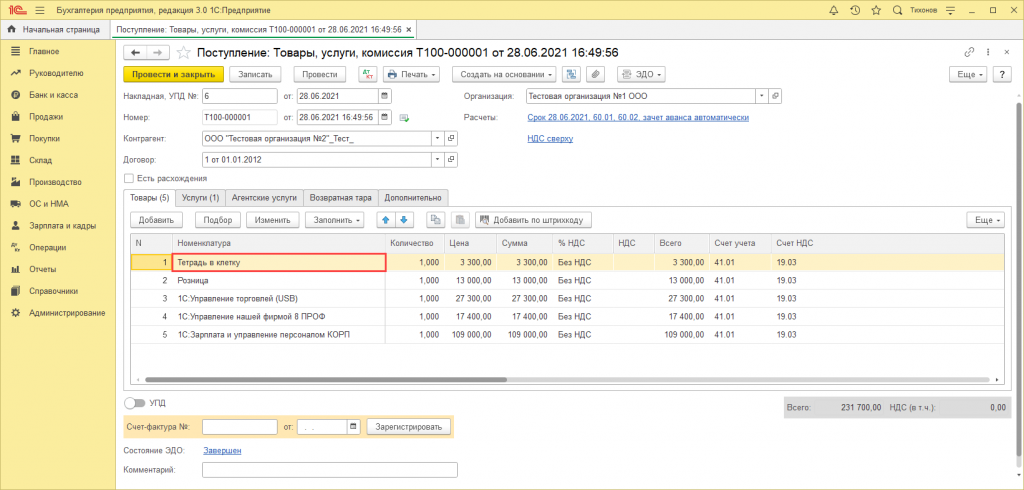Open table Еще menu
The height and width of the screenshot is (490, 1024).
coord(985,220)
